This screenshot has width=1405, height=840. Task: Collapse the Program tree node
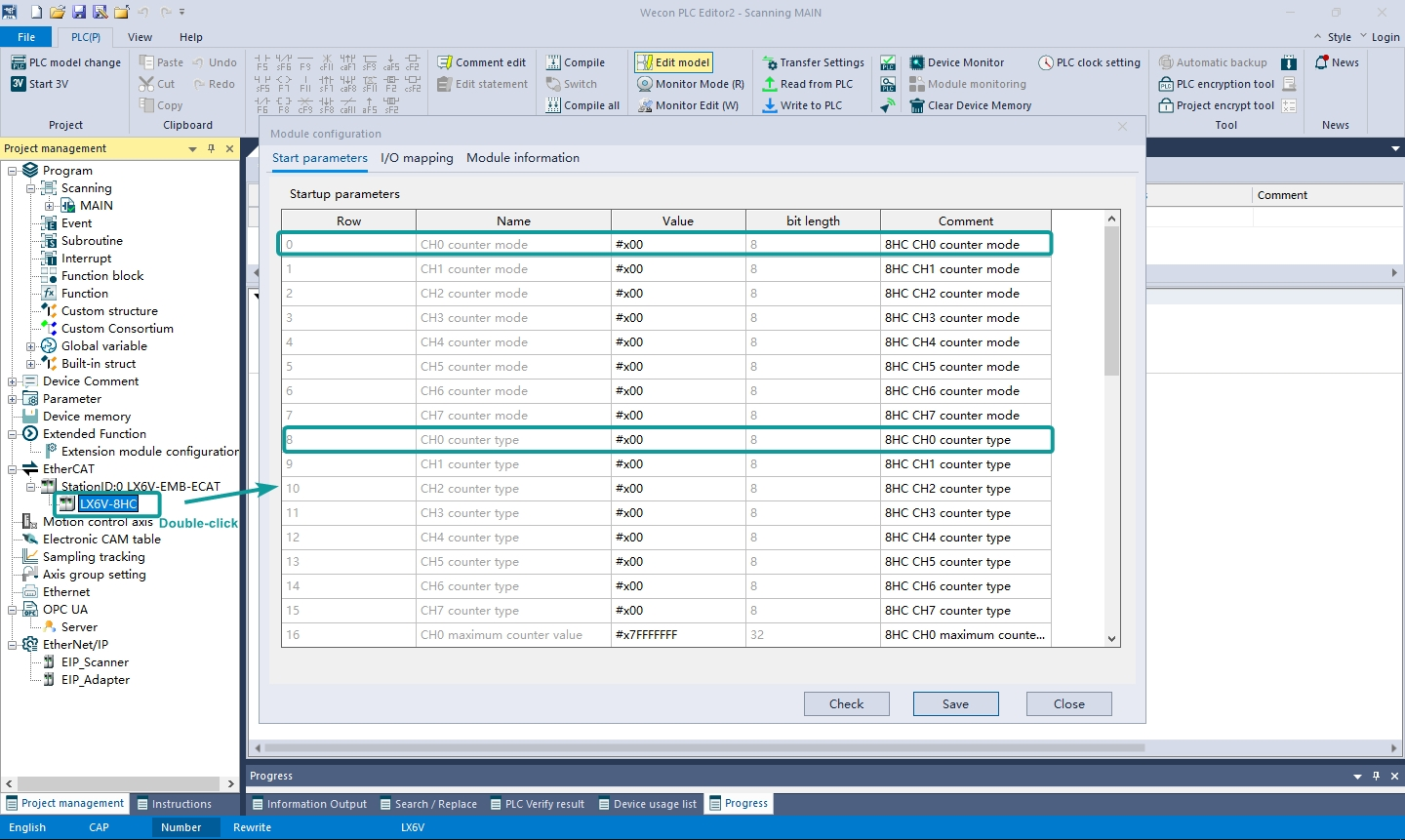coord(13,171)
